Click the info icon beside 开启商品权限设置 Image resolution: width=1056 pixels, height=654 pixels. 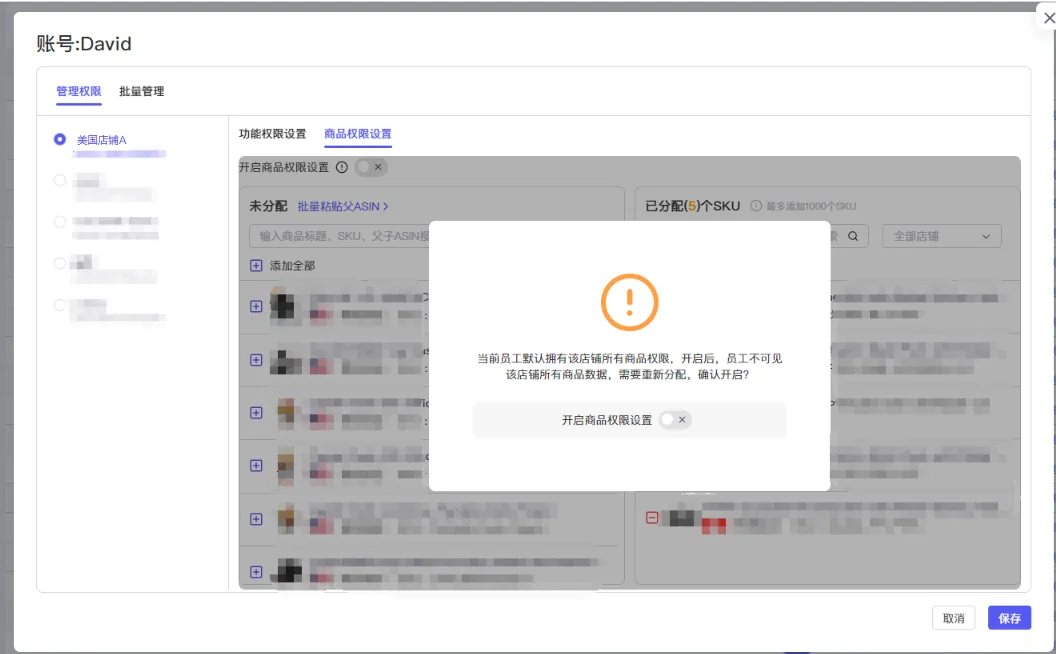coord(341,167)
